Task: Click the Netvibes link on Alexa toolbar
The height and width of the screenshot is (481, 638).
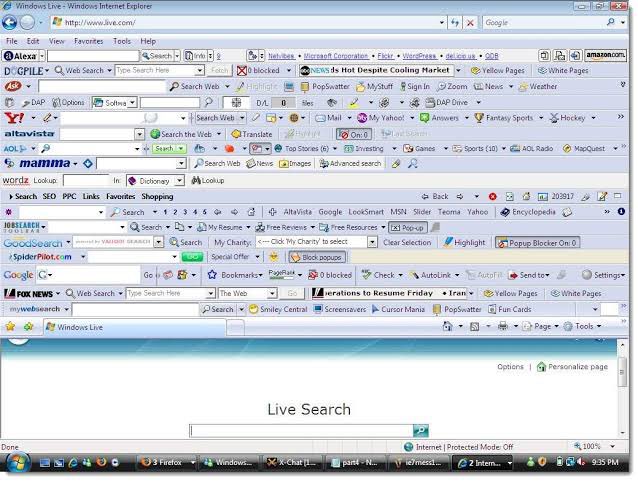Action: pos(281,56)
